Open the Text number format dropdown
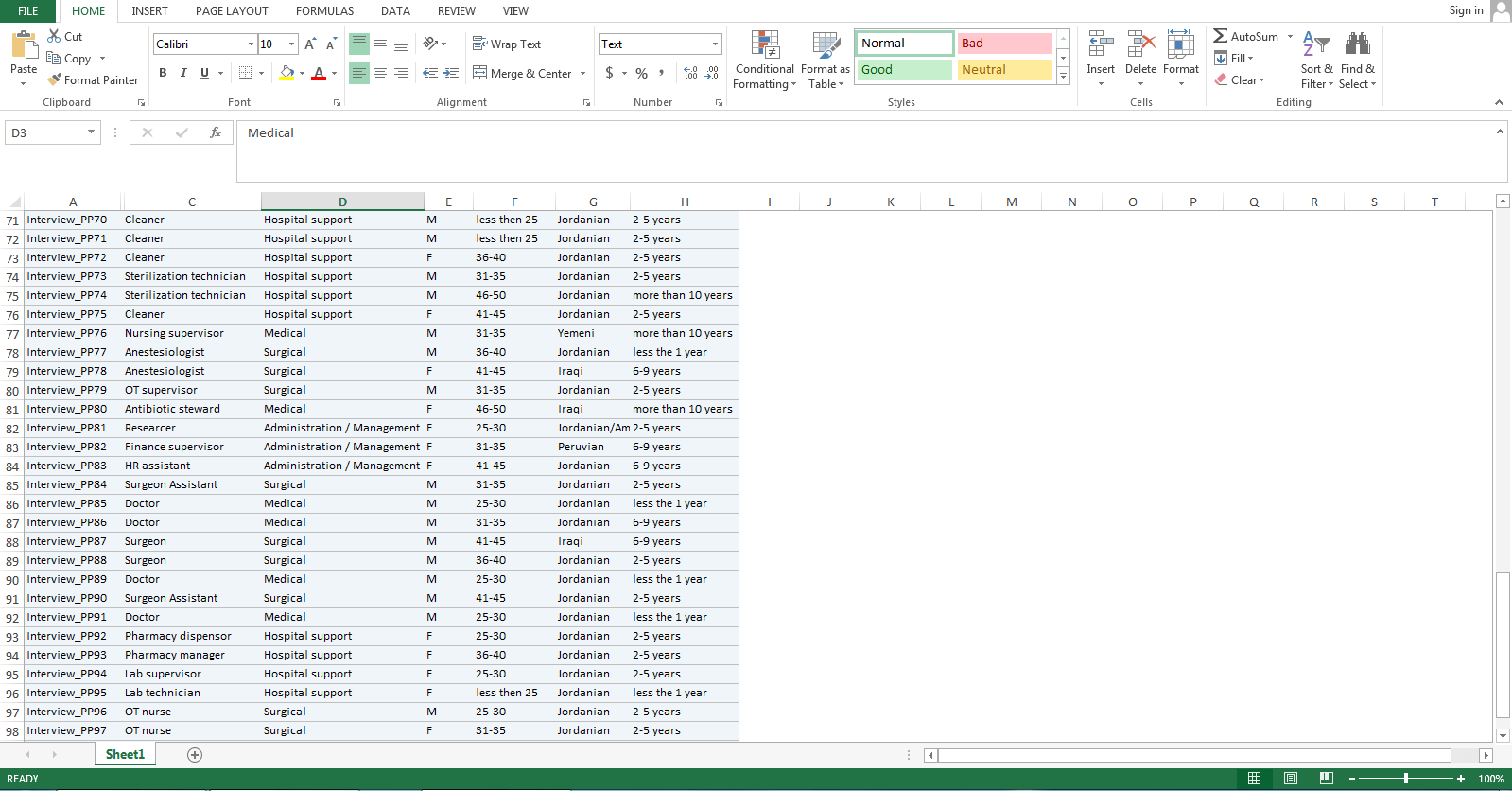 (x=715, y=44)
